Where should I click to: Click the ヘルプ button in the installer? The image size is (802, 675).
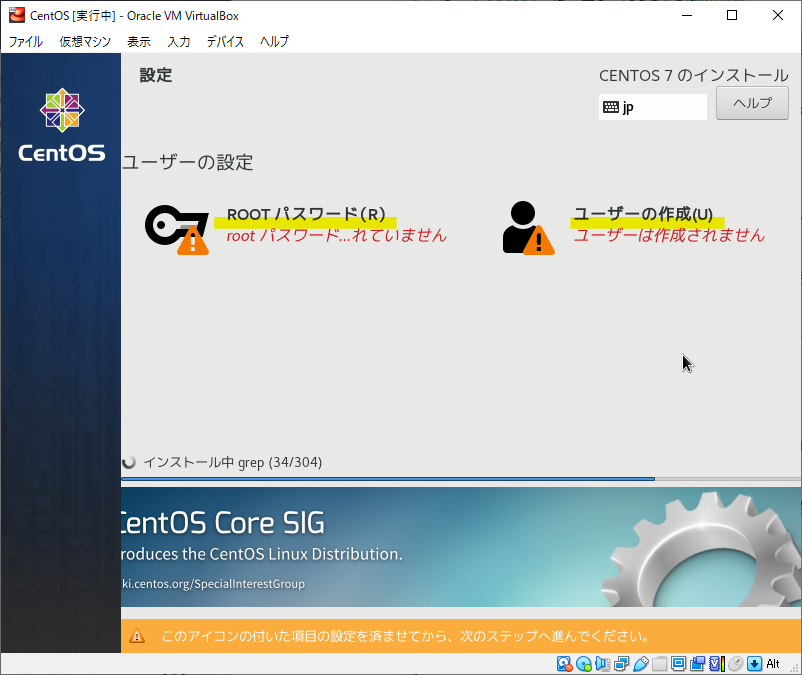[751, 103]
